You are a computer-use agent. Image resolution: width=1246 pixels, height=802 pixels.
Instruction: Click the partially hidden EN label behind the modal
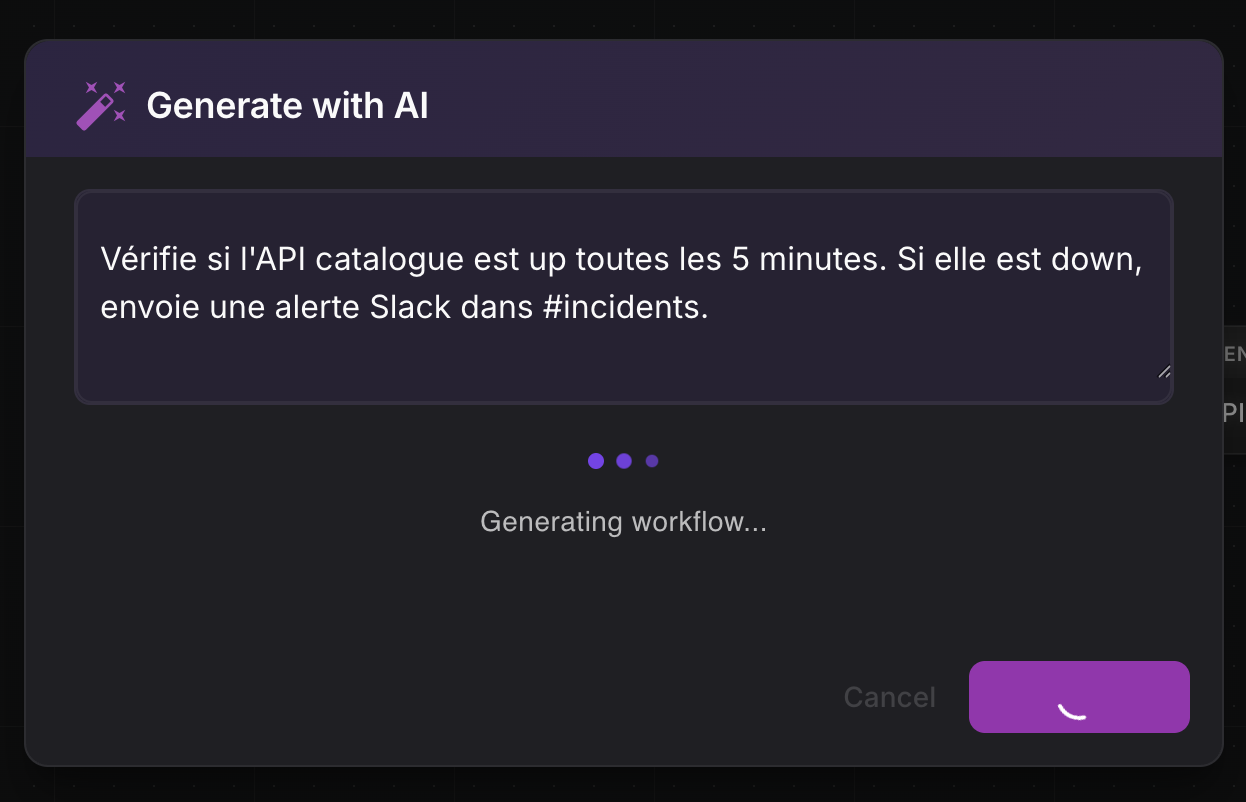(1233, 354)
